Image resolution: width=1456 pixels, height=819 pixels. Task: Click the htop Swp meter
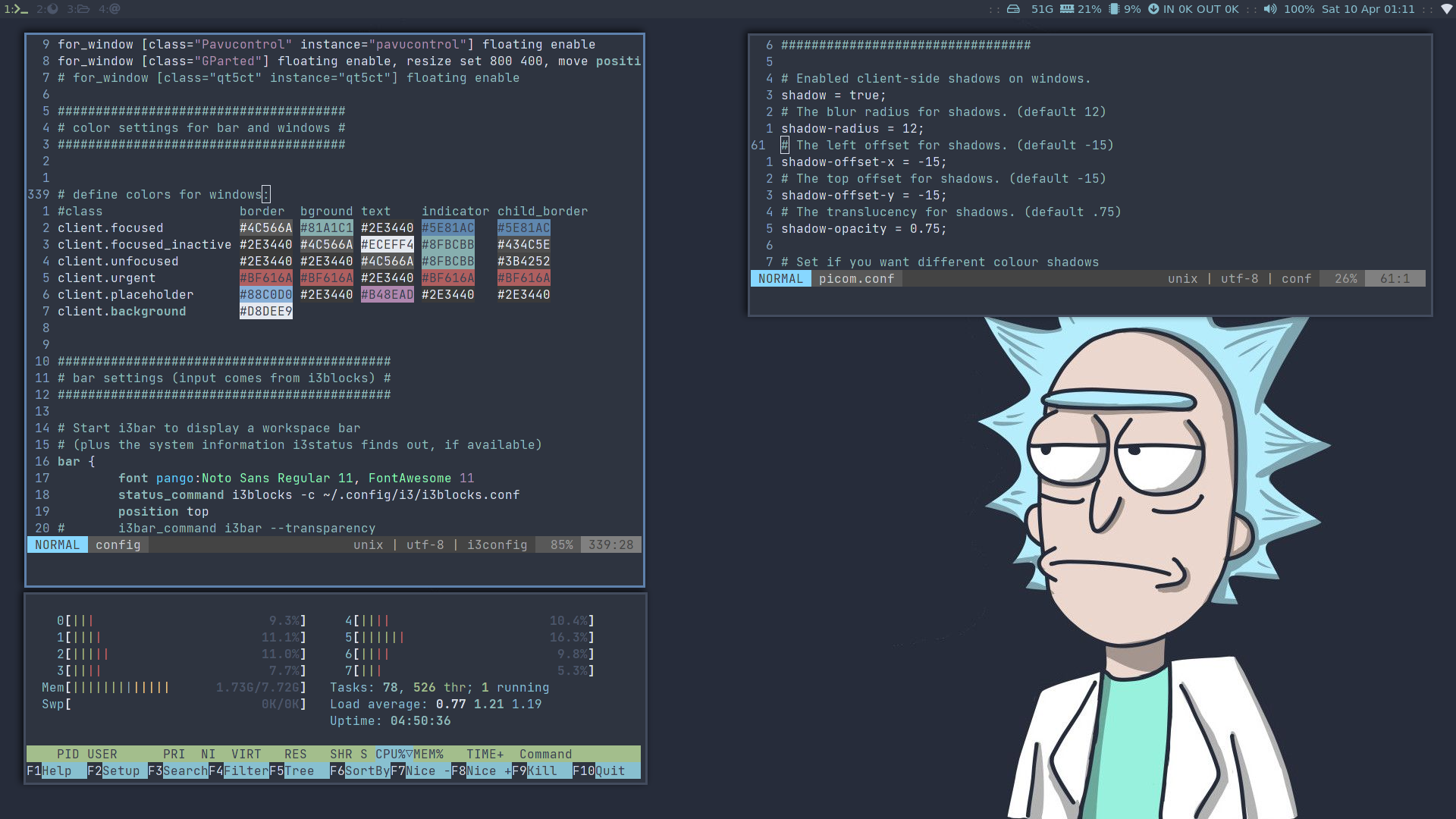click(174, 704)
